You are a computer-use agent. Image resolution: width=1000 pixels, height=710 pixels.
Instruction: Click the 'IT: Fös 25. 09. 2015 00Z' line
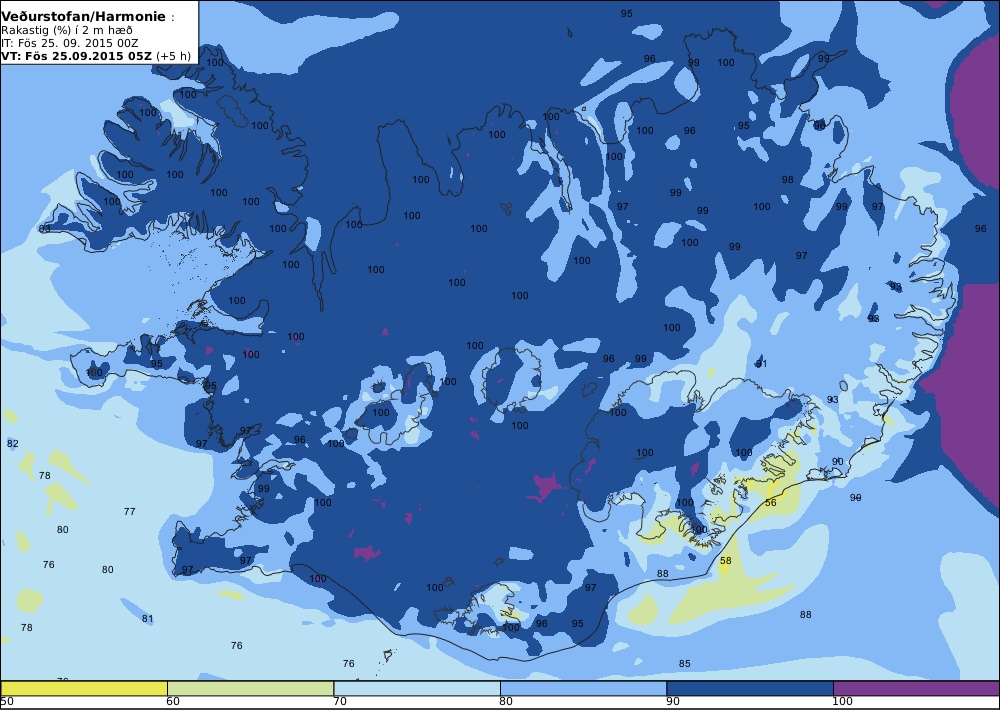[70, 43]
